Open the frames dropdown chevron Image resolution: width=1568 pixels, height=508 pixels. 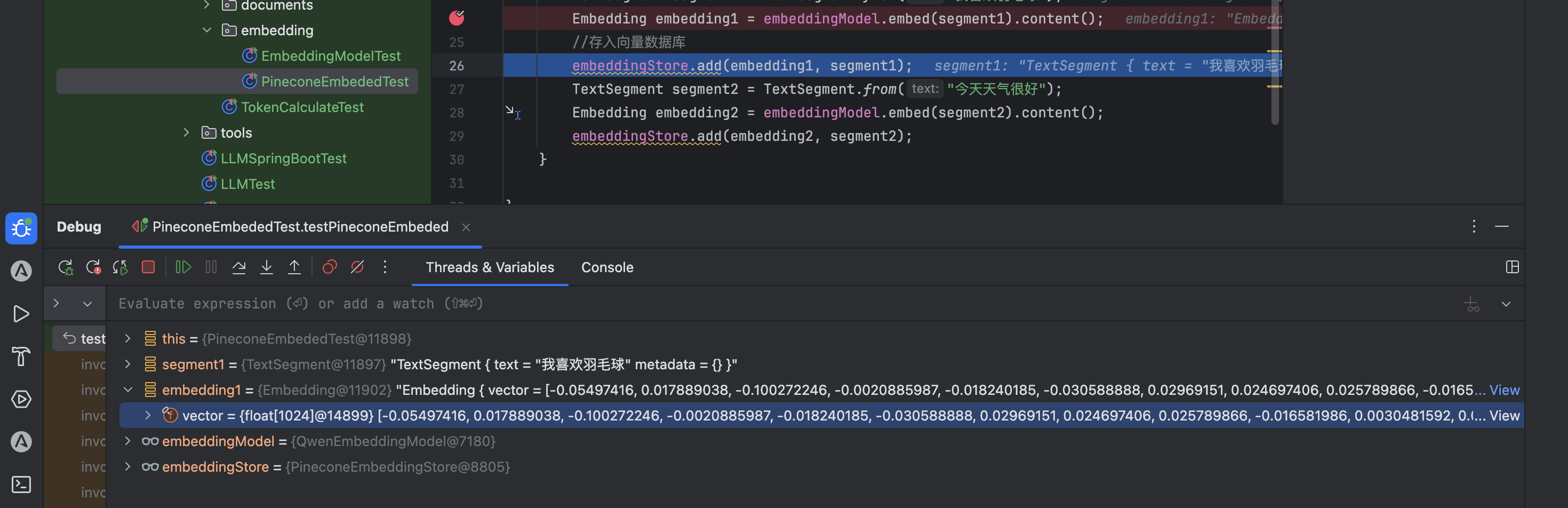tap(87, 303)
